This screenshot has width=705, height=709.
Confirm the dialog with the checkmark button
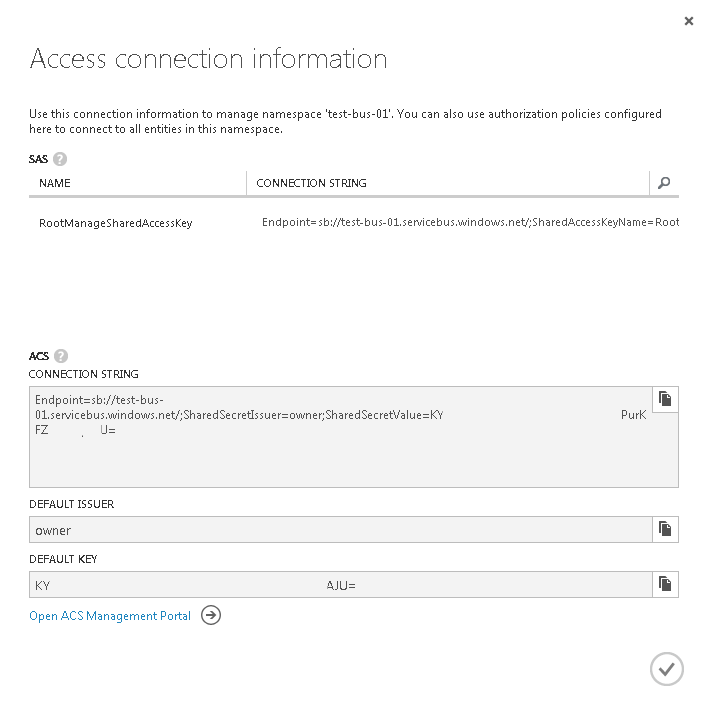(x=666, y=669)
